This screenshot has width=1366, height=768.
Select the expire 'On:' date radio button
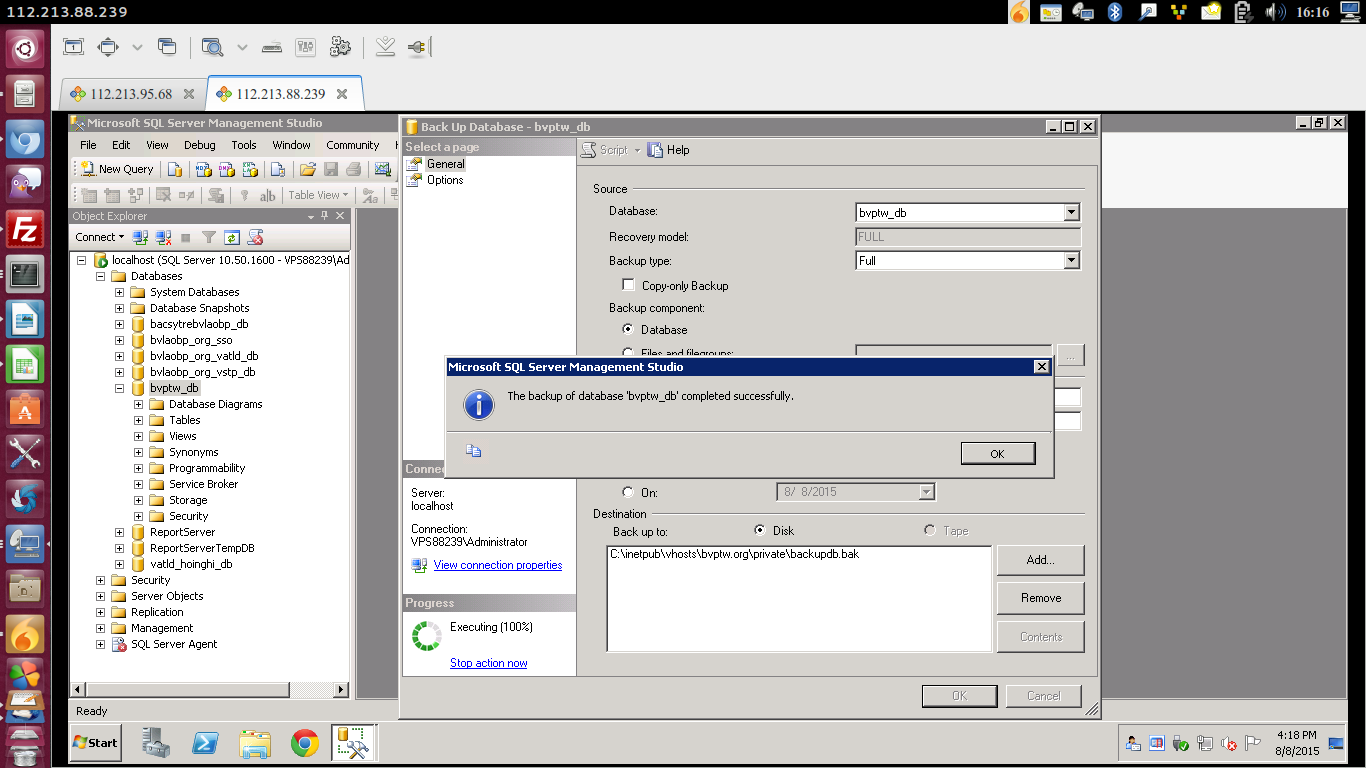(628, 492)
